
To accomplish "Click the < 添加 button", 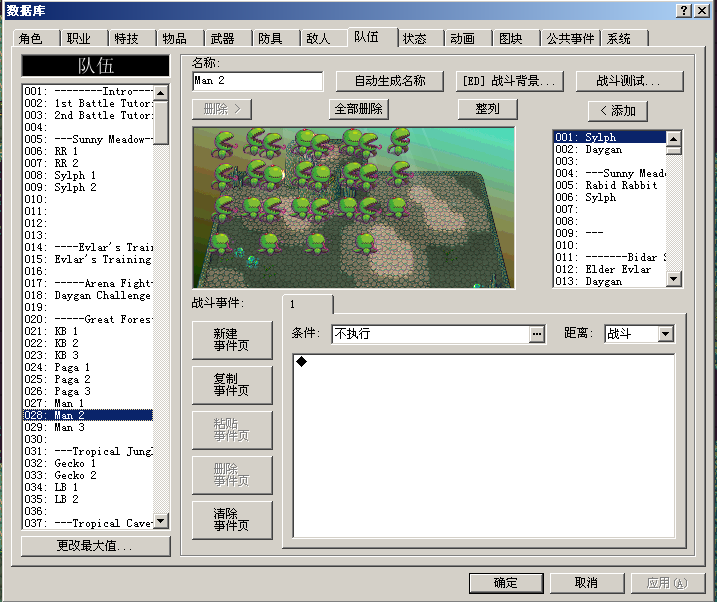I will point(617,111).
